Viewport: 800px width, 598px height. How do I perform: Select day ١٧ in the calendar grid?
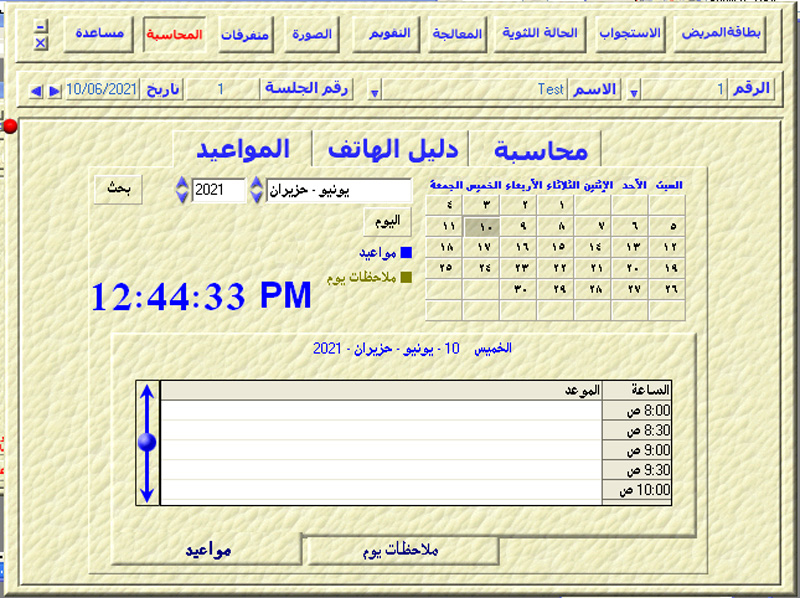pos(484,246)
